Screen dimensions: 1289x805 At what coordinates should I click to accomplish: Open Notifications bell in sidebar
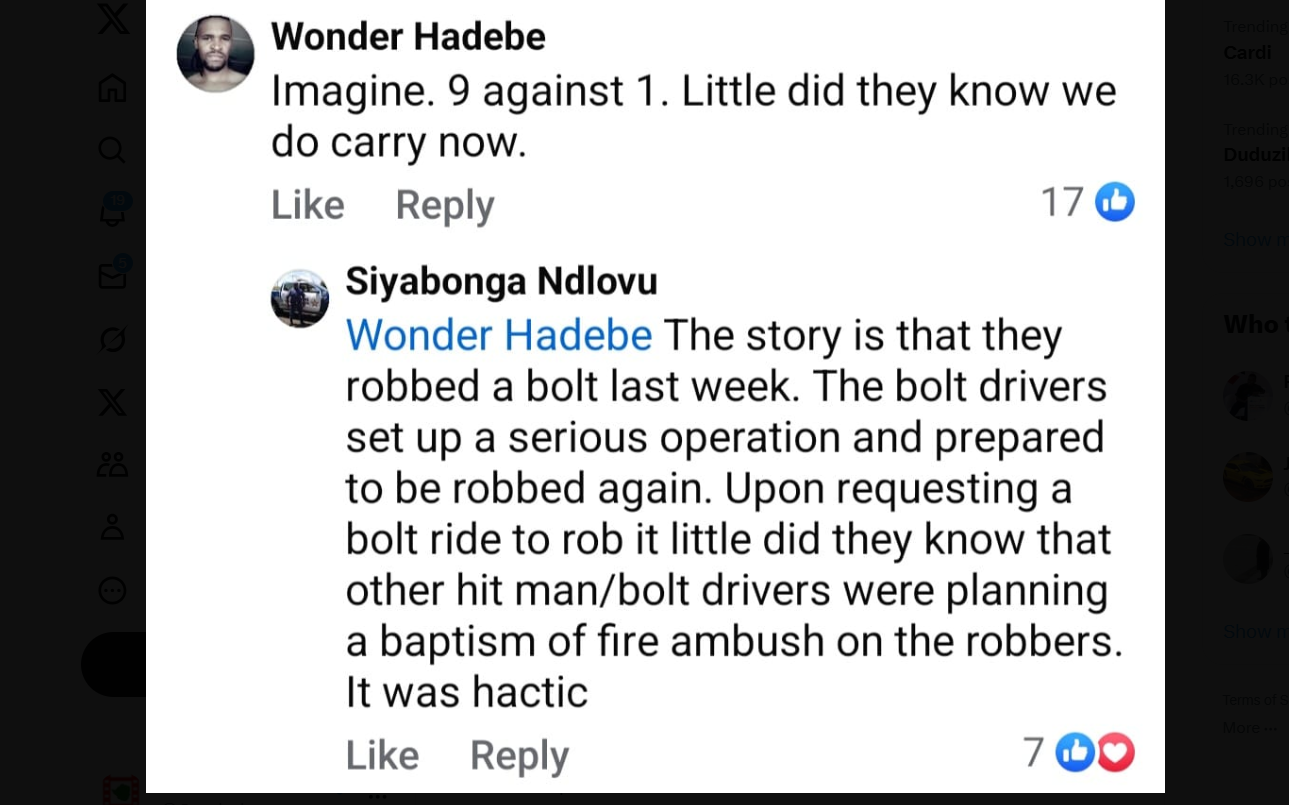coord(112,212)
